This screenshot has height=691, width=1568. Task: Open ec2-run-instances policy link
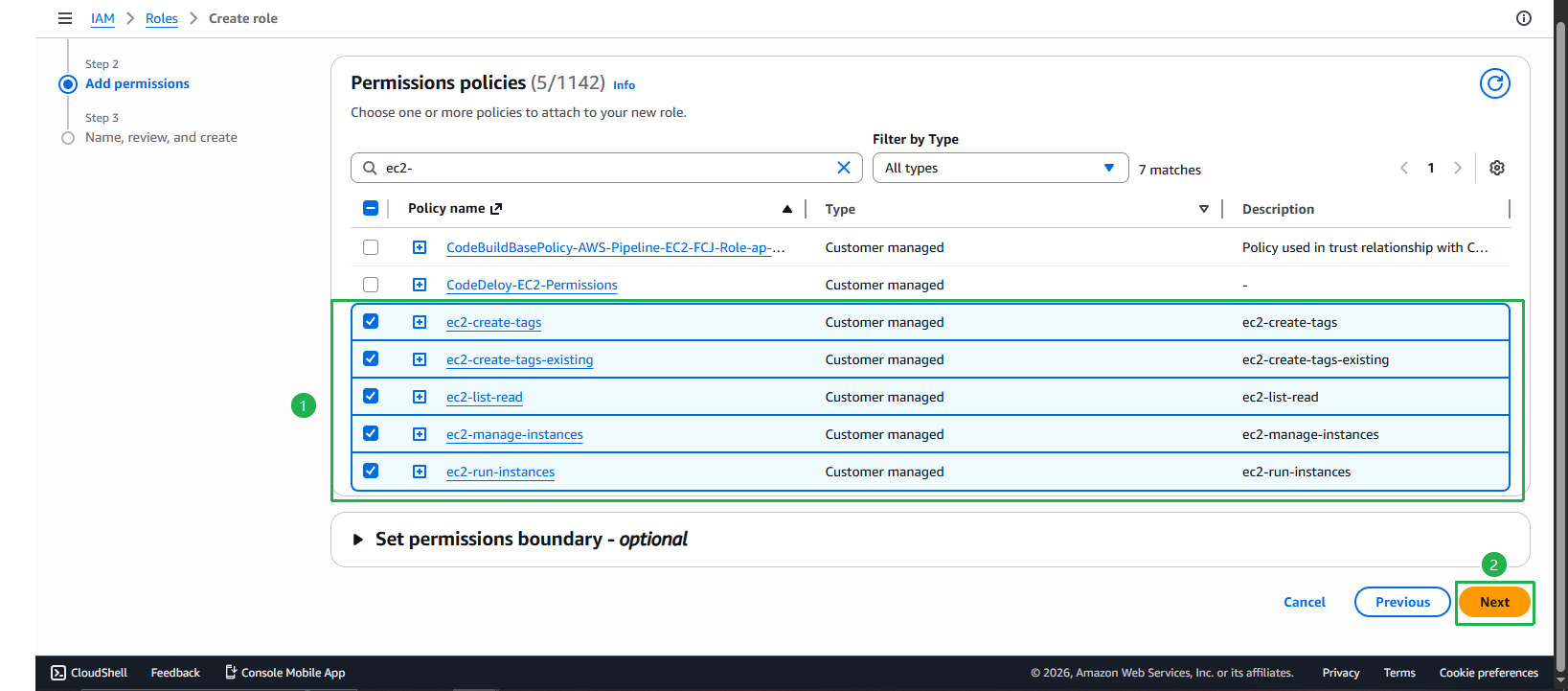click(500, 472)
